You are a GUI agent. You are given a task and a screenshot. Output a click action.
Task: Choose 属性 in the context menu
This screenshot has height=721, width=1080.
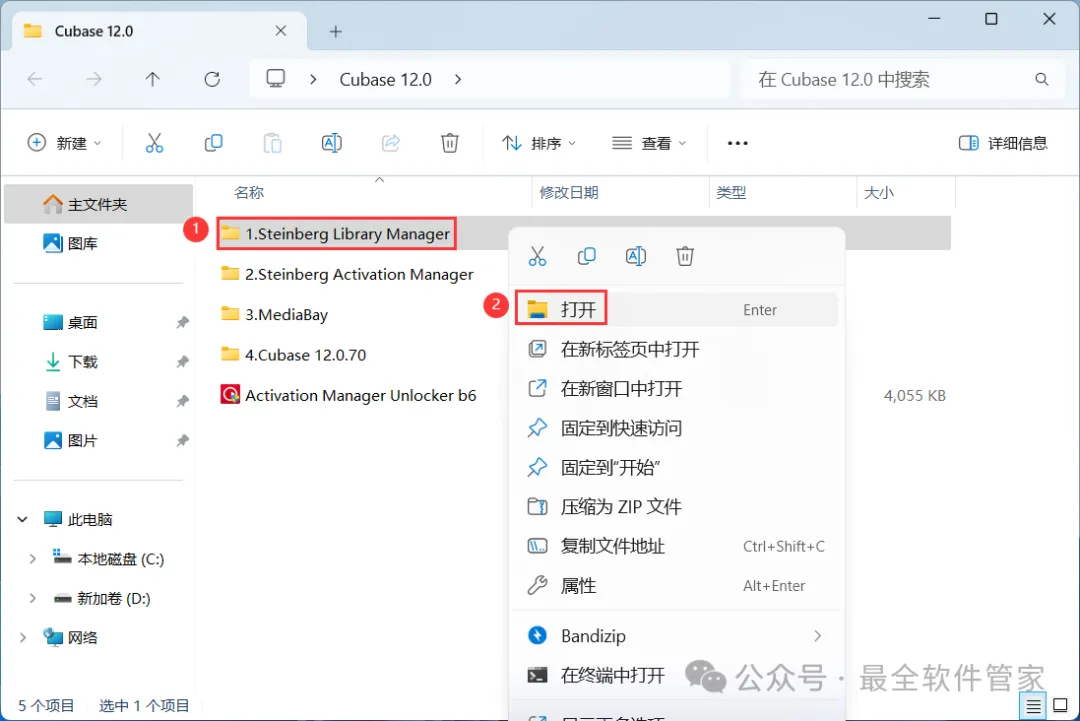click(676, 586)
